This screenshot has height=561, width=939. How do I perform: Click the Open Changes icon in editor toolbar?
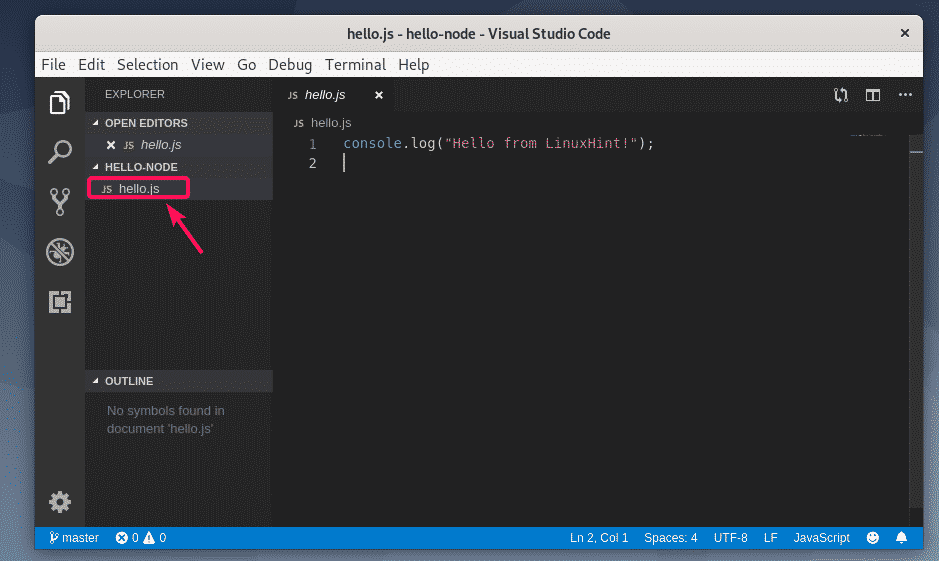[x=841, y=95]
